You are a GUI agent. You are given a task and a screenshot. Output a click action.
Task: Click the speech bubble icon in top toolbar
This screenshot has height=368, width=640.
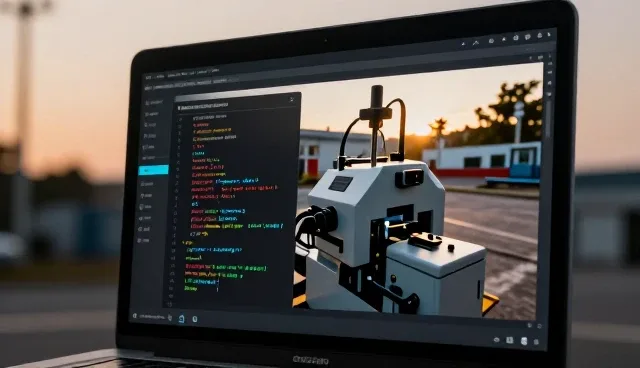pos(528,37)
